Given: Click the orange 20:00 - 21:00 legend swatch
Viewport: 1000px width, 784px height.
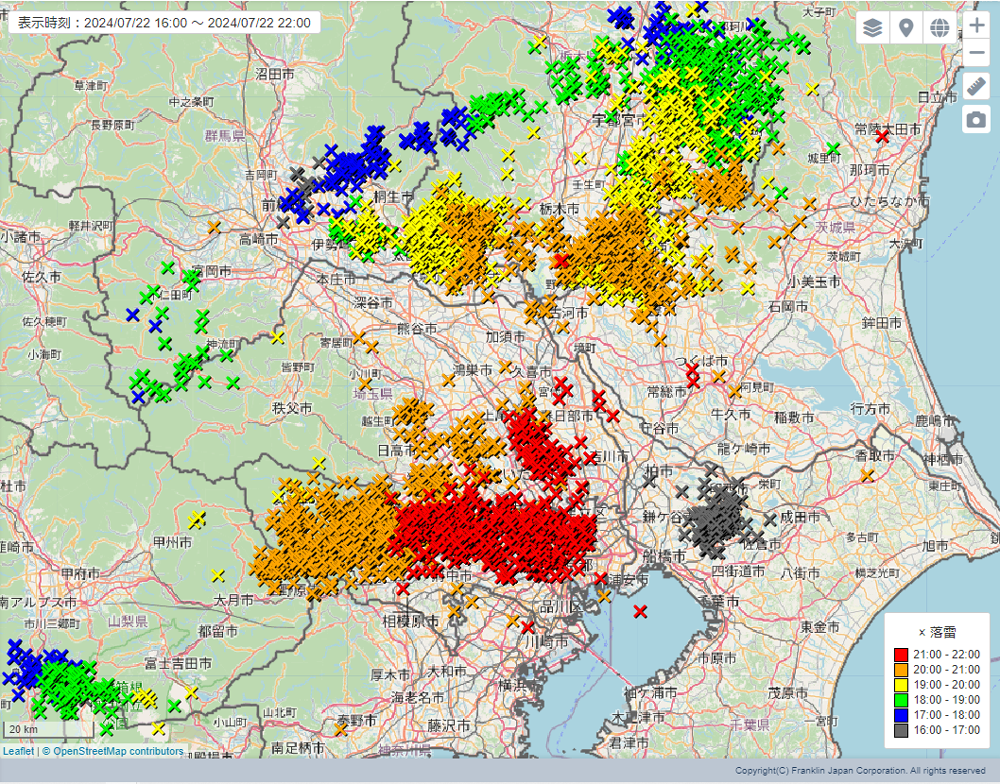Looking at the screenshot, I should click(x=901, y=671).
